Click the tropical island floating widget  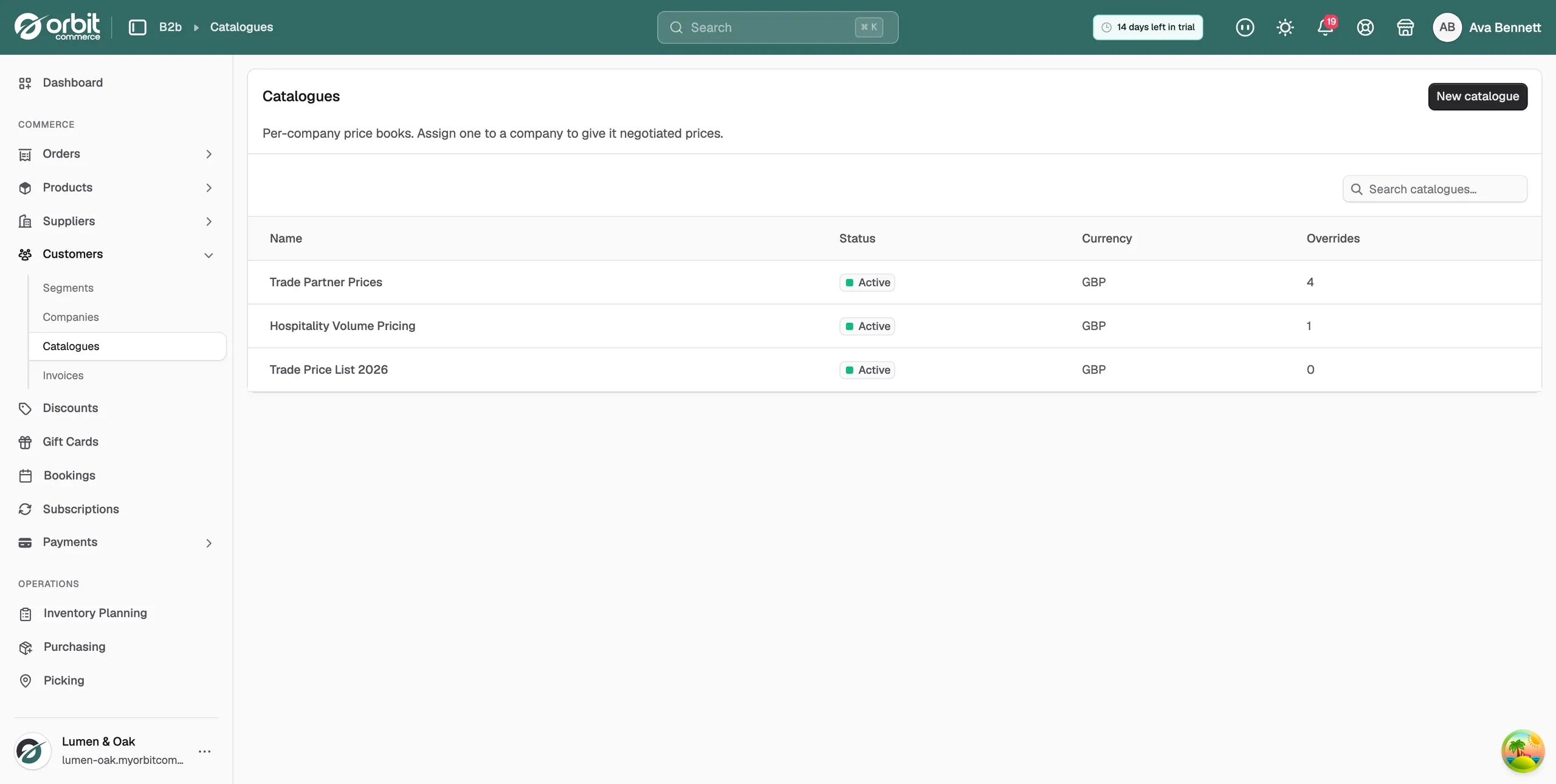click(x=1523, y=751)
